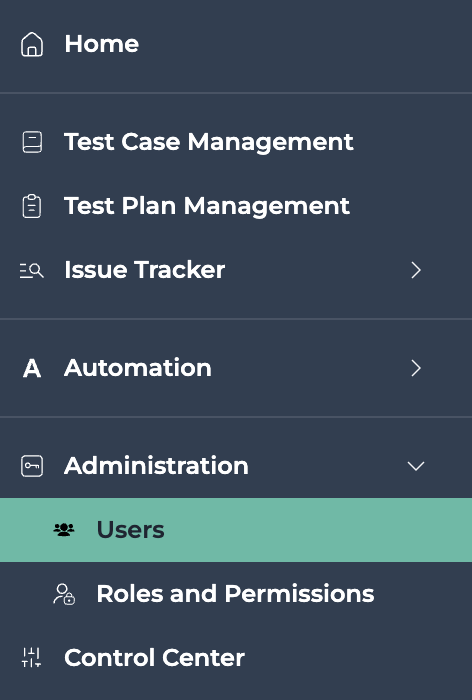This screenshot has height=700, width=472.
Task: Select the Issue Tracker label
Action: point(144,270)
